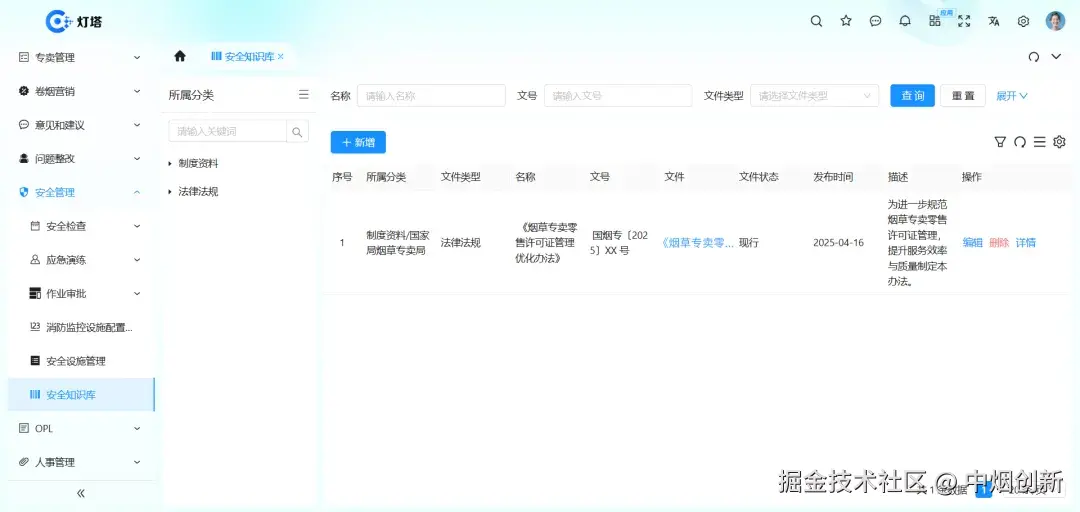Click date cell 2025-04-16

click(838, 243)
